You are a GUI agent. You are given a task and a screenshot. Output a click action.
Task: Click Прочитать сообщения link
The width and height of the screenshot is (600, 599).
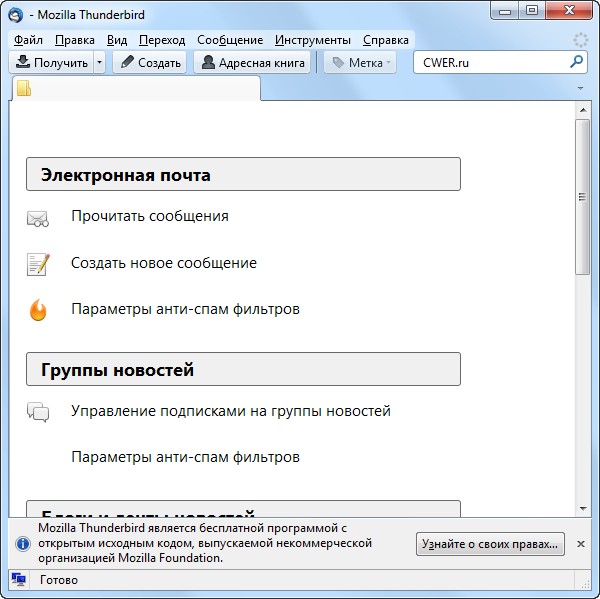[x=150, y=216]
